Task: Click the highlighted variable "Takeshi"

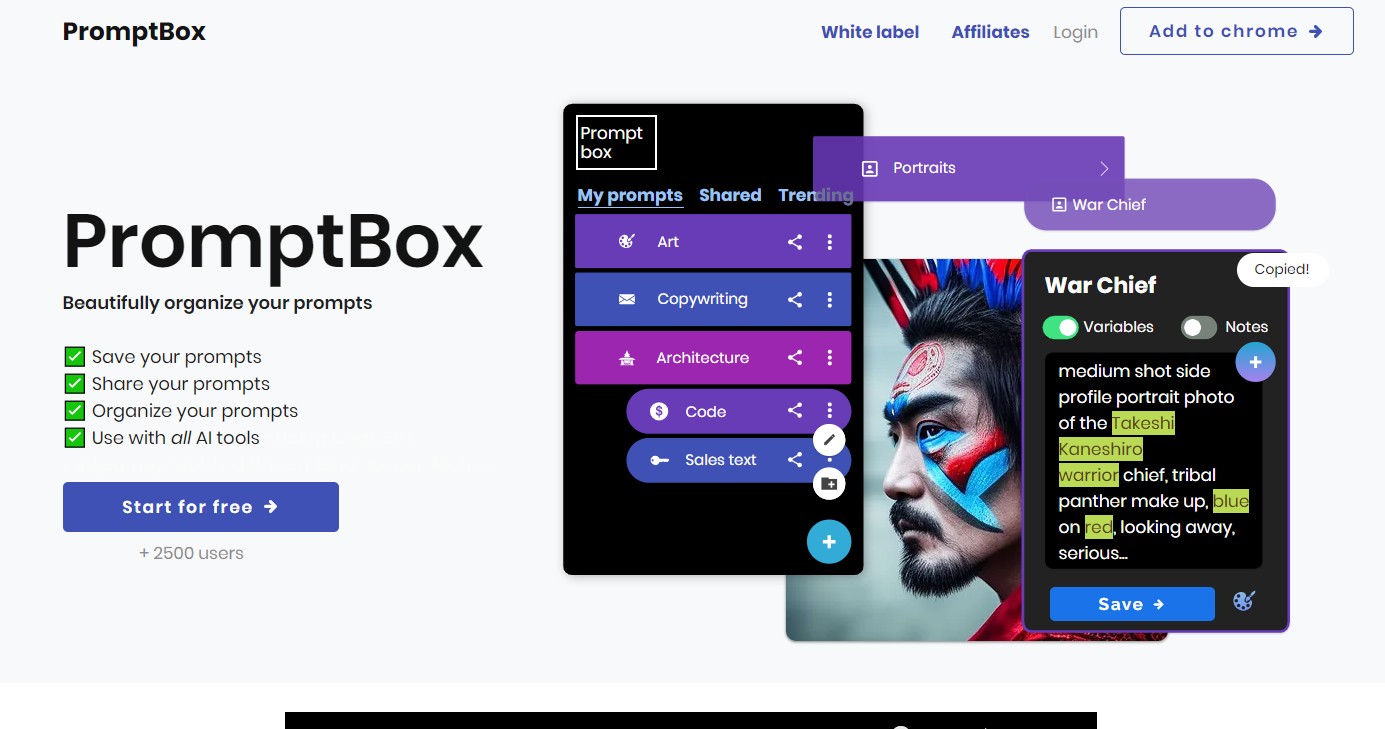Action: coord(1143,423)
